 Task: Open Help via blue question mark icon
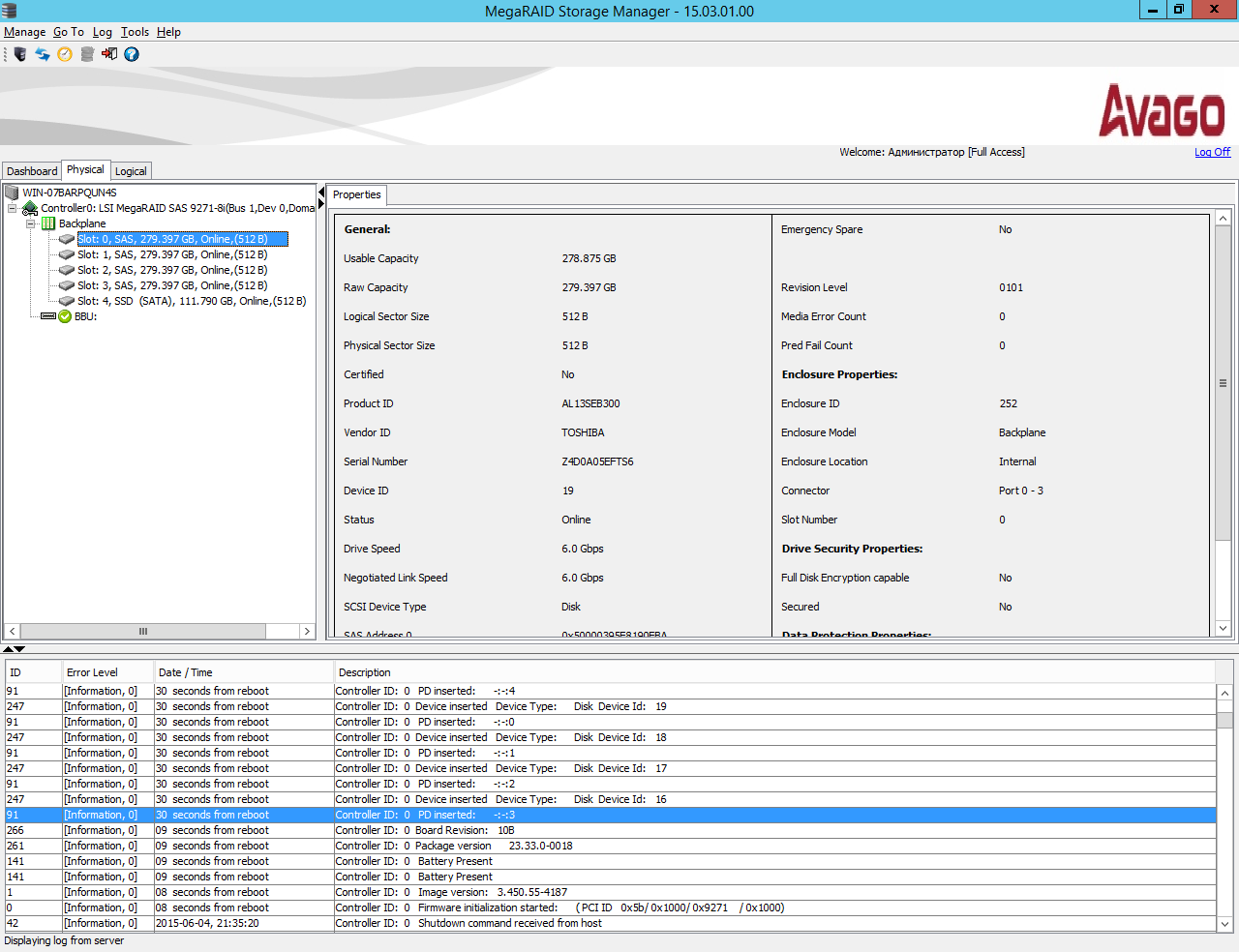click(x=132, y=54)
